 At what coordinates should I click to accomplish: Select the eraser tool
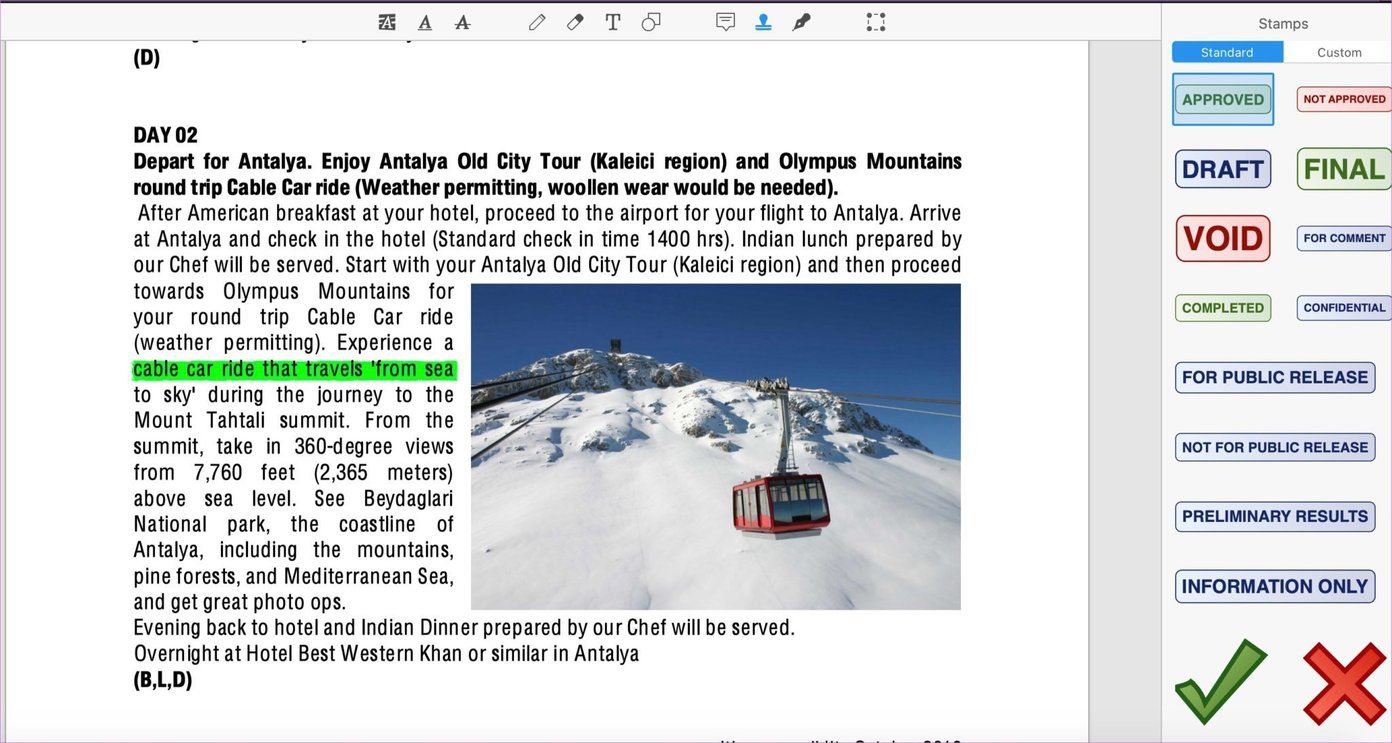click(x=575, y=22)
